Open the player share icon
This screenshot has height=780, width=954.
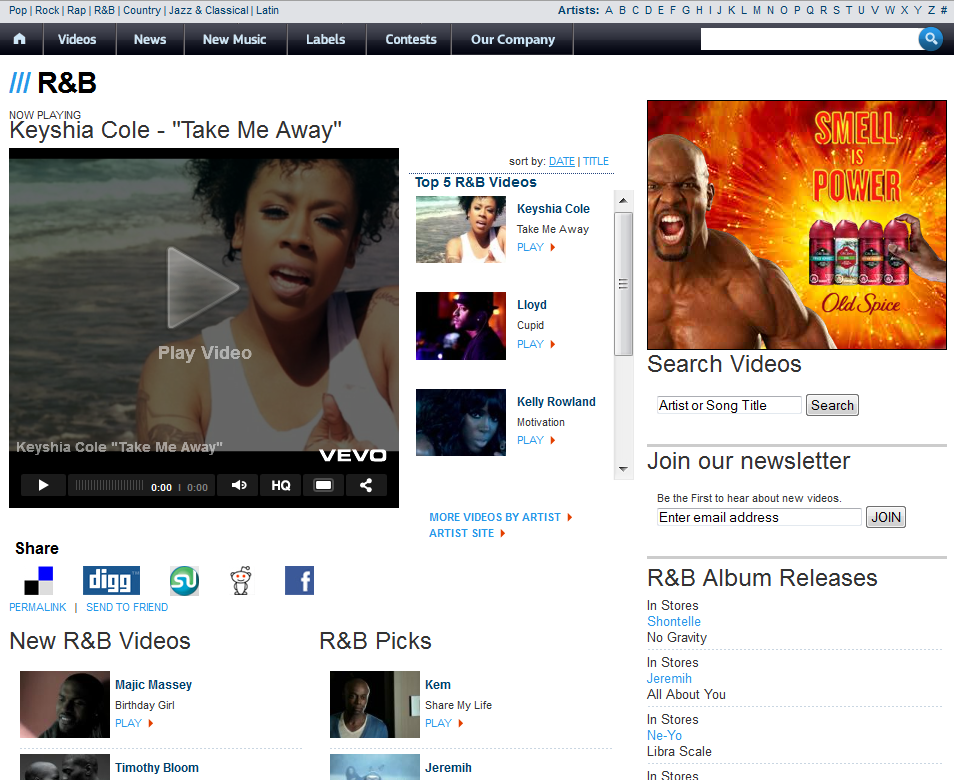366,486
